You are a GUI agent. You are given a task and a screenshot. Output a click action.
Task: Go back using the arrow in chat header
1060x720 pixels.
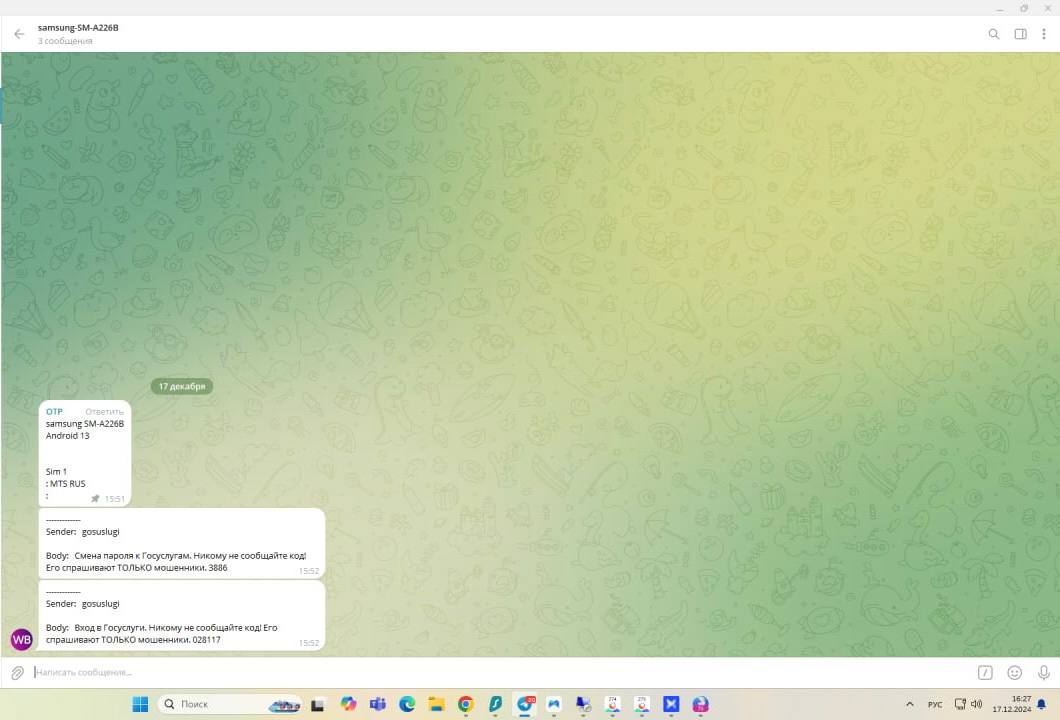click(19, 34)
